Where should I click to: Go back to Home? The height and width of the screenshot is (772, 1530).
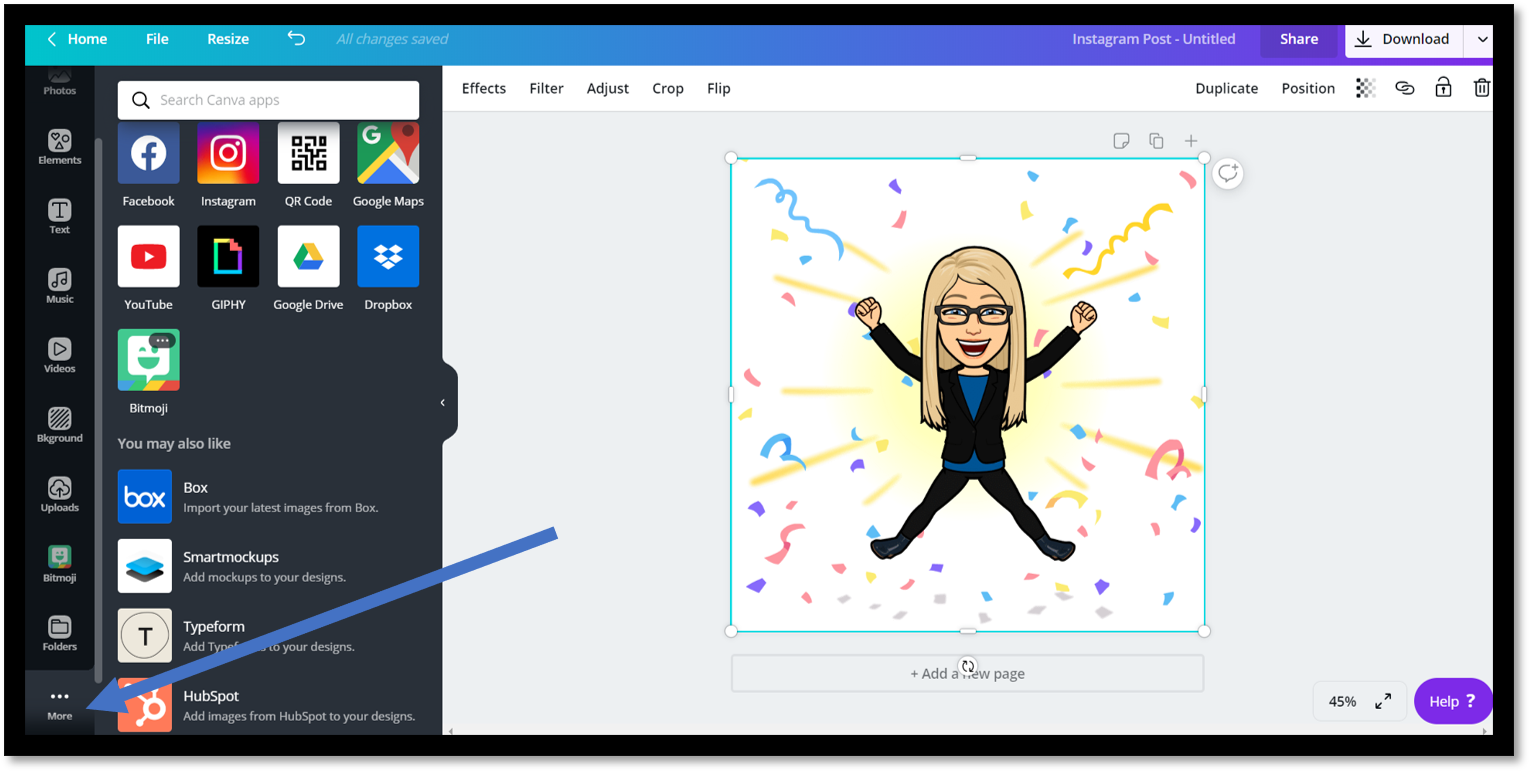pyautogui.click(x=77, y=39)
